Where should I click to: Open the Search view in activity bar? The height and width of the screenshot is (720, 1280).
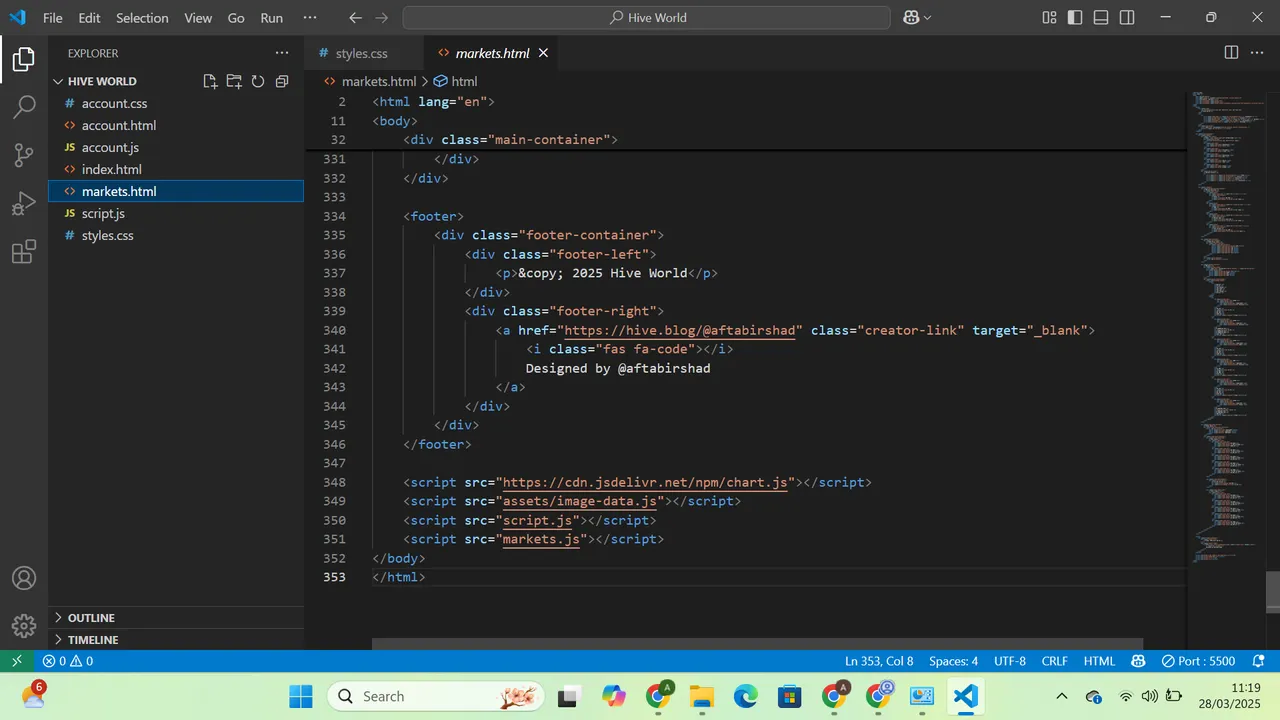click(24, 107)
